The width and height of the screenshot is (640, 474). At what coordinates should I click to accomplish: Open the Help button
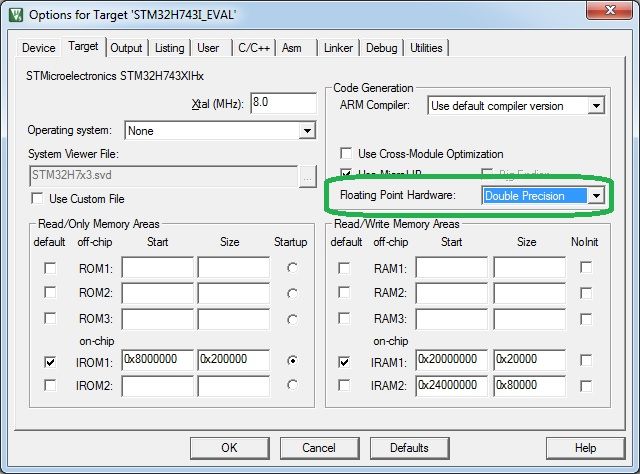click(x=586, y=448)
